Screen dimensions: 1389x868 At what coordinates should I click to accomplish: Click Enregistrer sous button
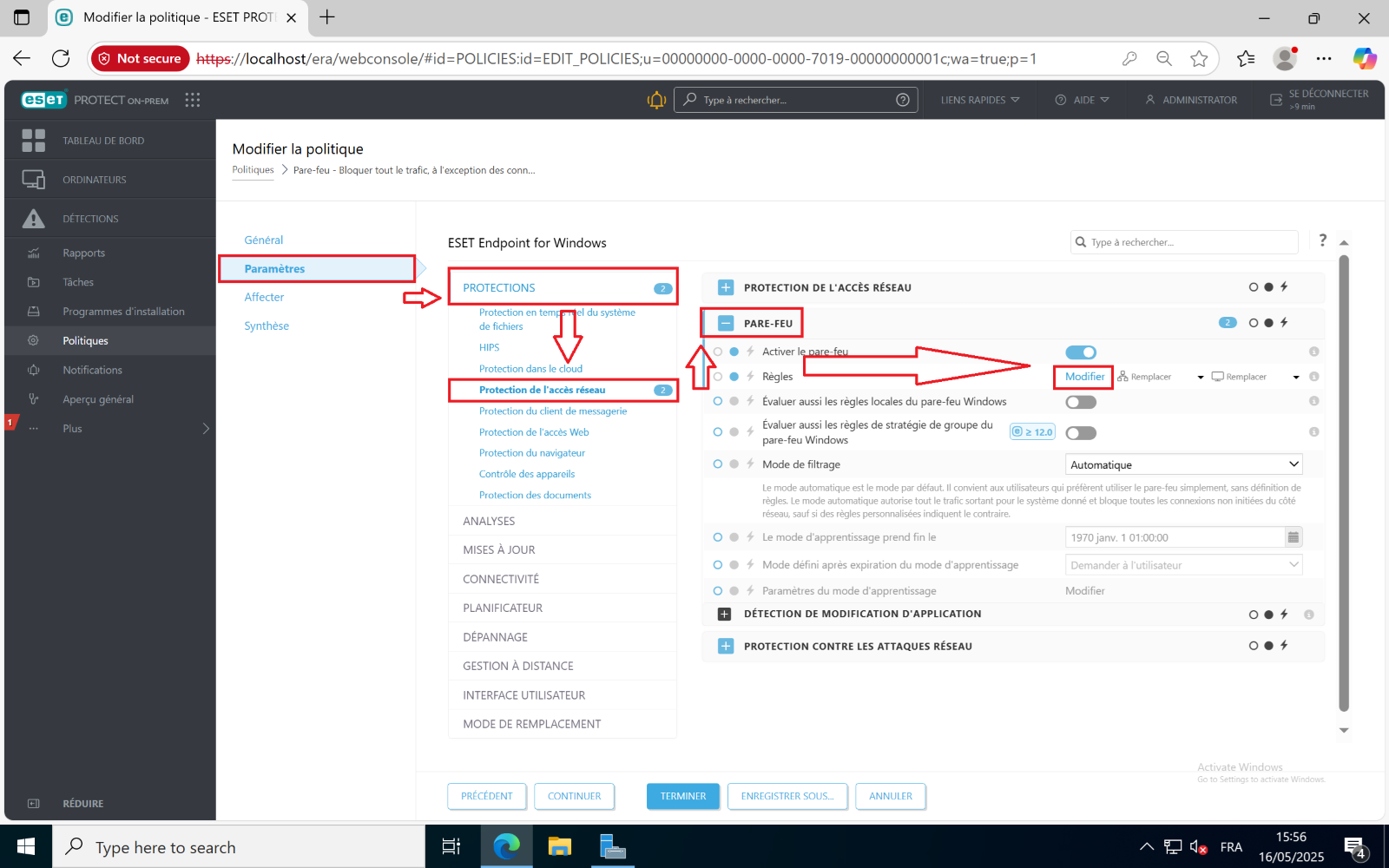[787, 796]
